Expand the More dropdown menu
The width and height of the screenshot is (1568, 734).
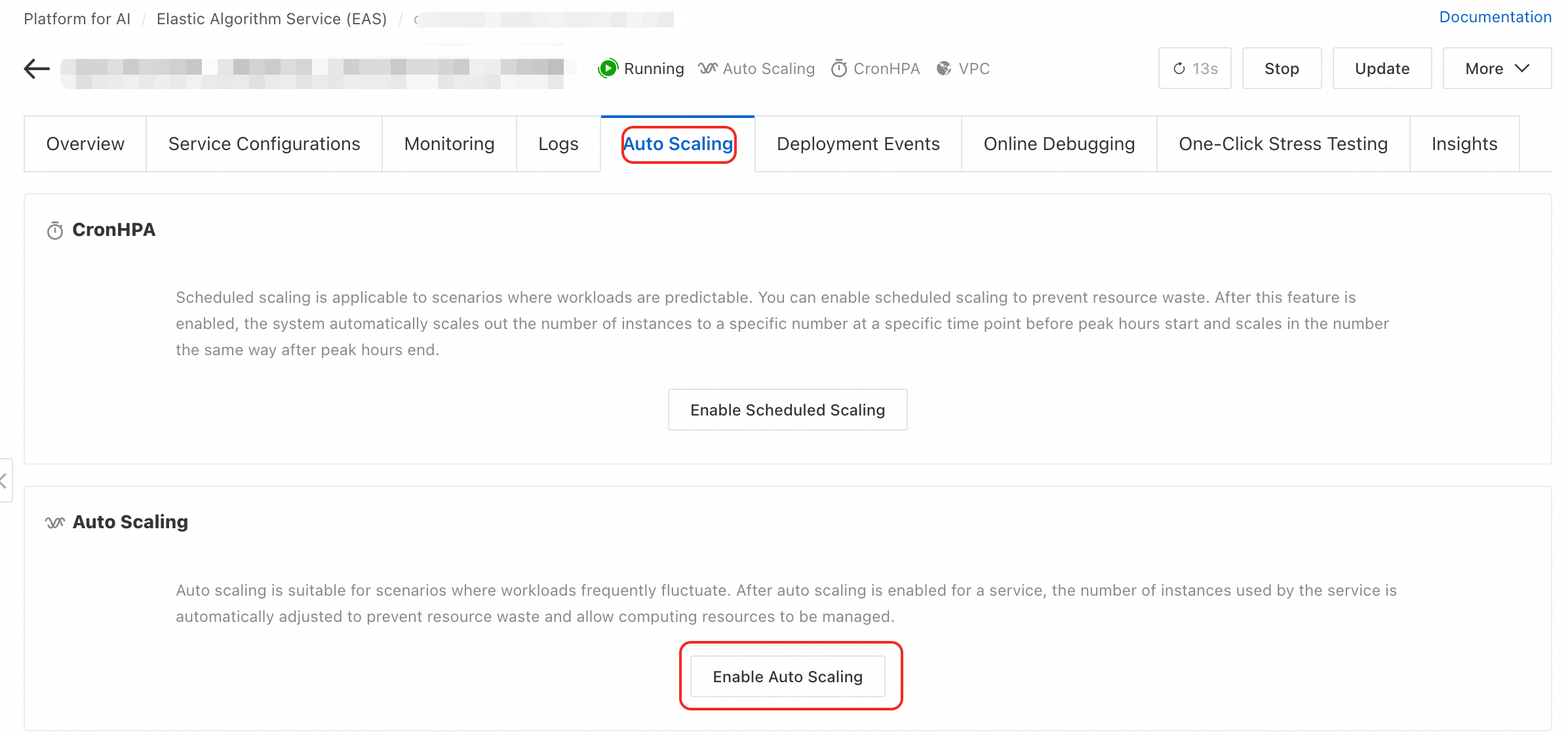pos(1497,68)
